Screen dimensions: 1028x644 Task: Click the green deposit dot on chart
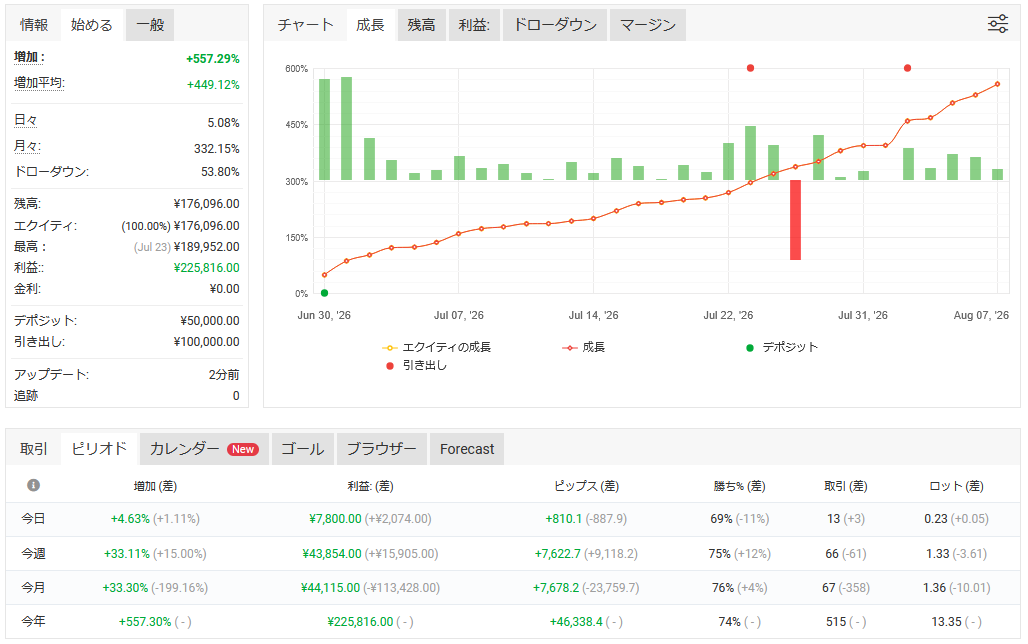tap(325, 293)
